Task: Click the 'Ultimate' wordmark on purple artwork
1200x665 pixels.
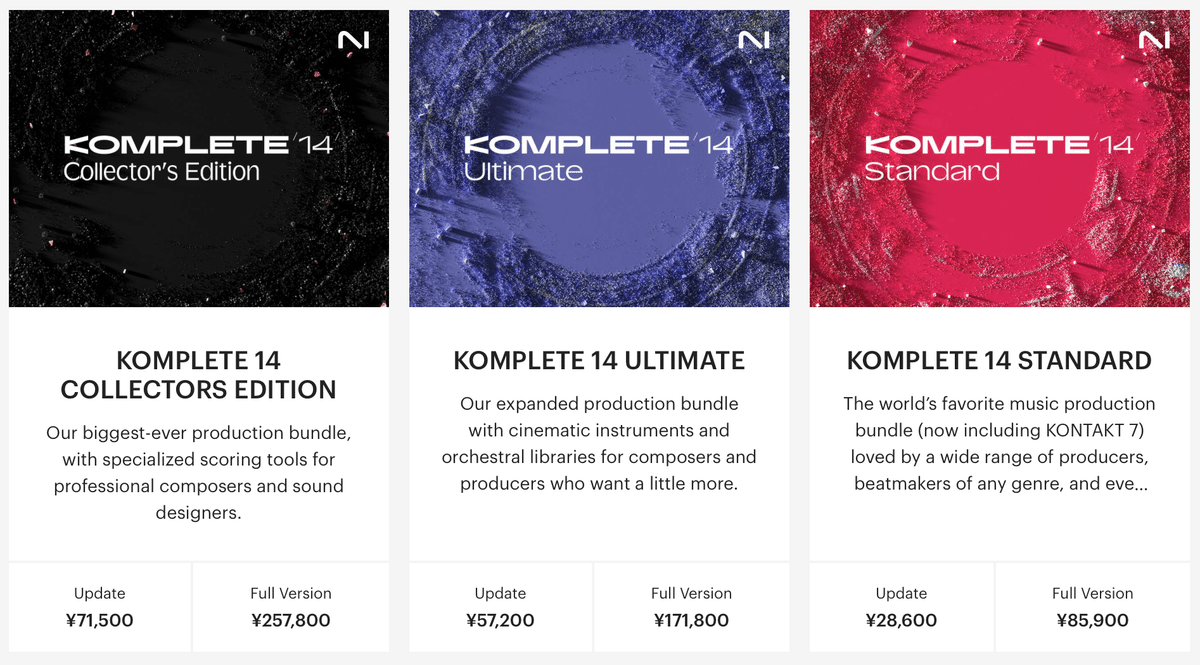Action: (x=523, y=171)
